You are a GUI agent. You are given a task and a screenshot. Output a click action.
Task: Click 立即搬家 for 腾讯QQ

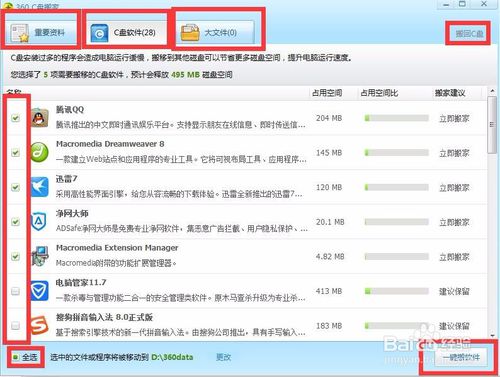[x=454, y=118]
